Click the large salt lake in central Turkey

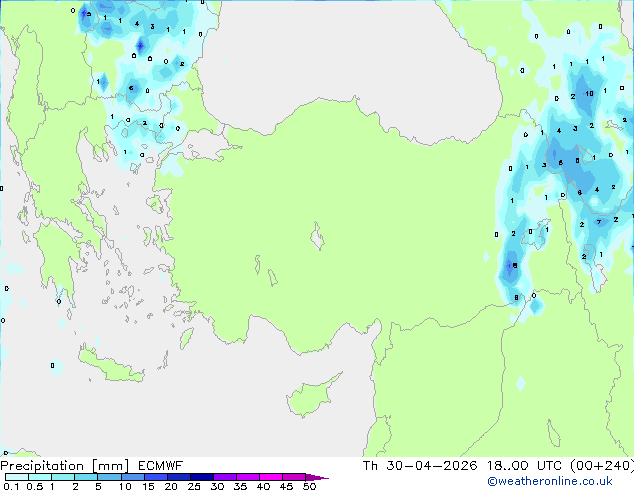click(x=317, y=236)
